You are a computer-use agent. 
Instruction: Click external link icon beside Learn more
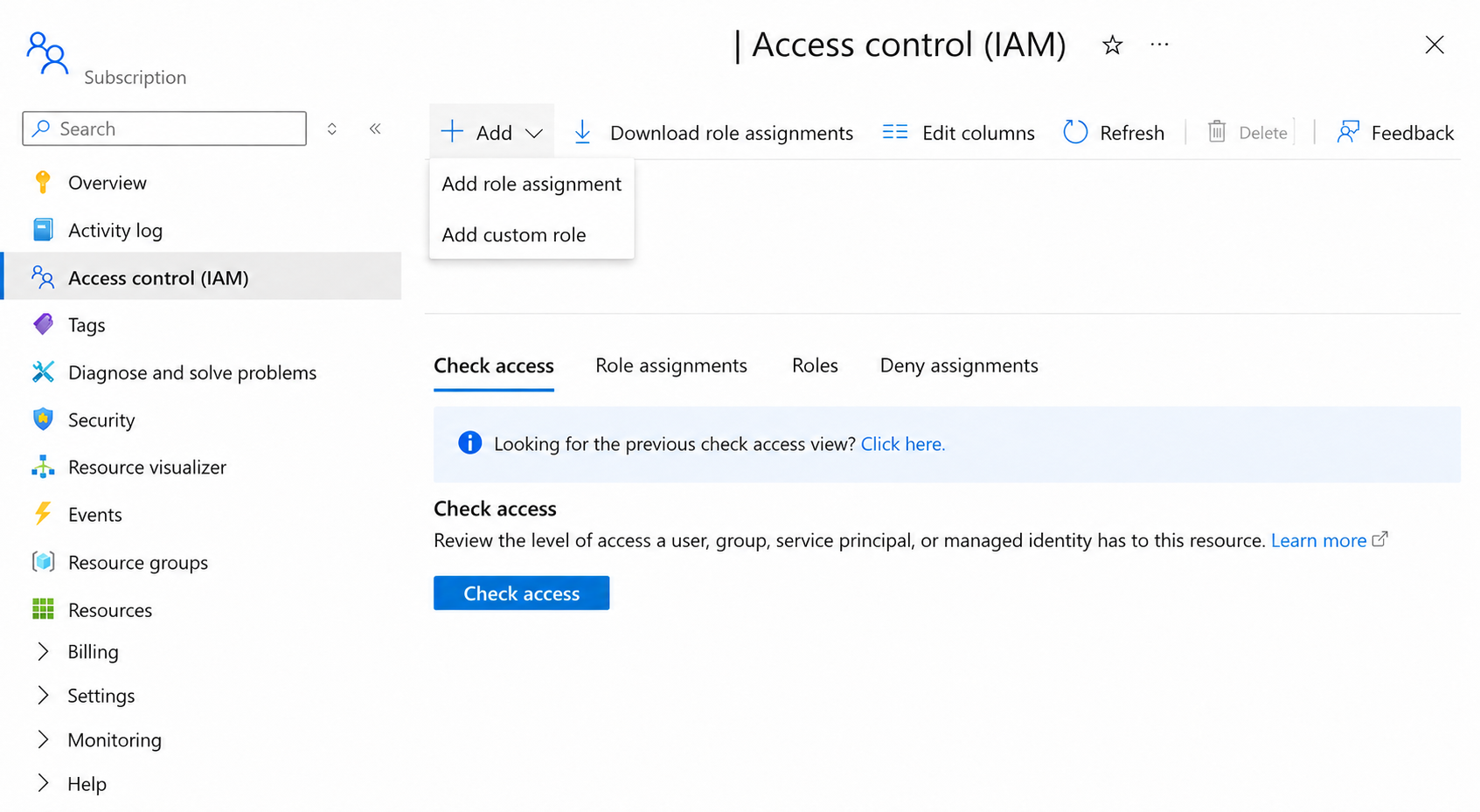tap(1379, 539)
